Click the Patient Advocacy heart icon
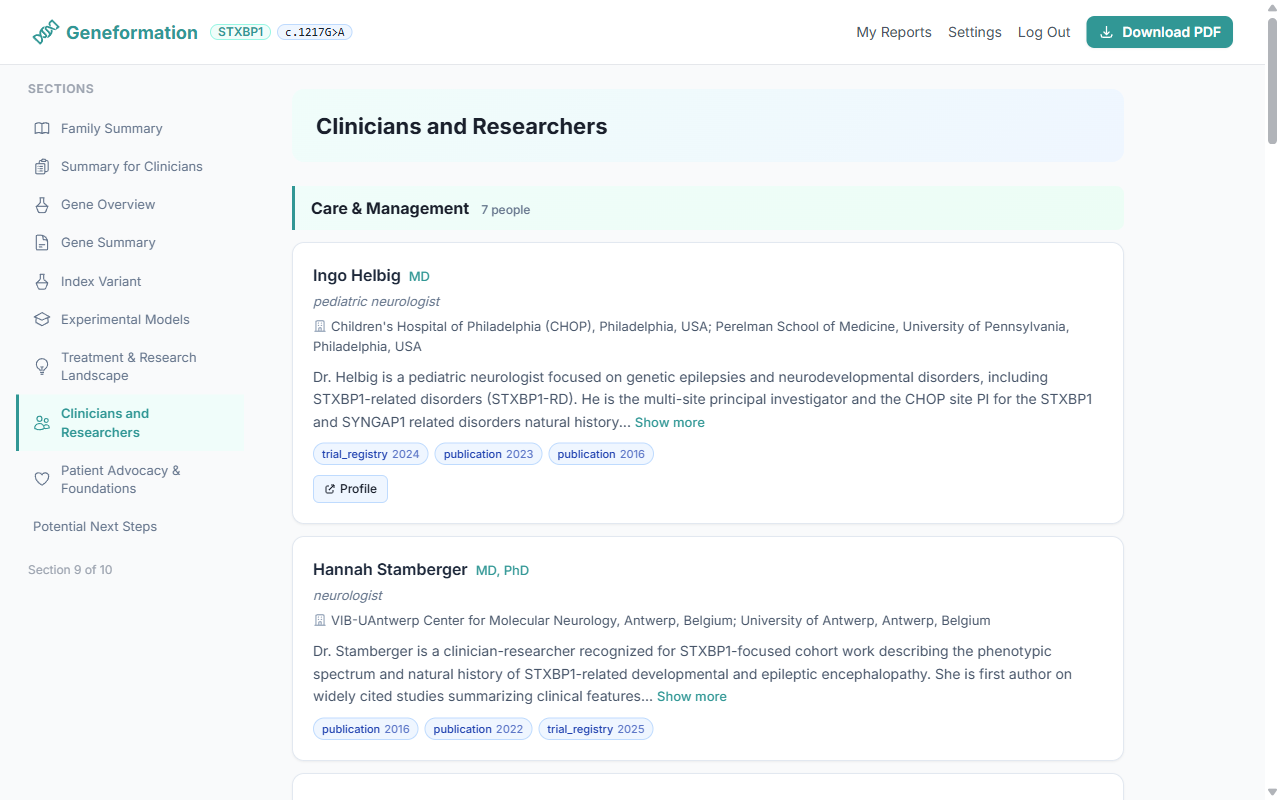 pos(41,479)
